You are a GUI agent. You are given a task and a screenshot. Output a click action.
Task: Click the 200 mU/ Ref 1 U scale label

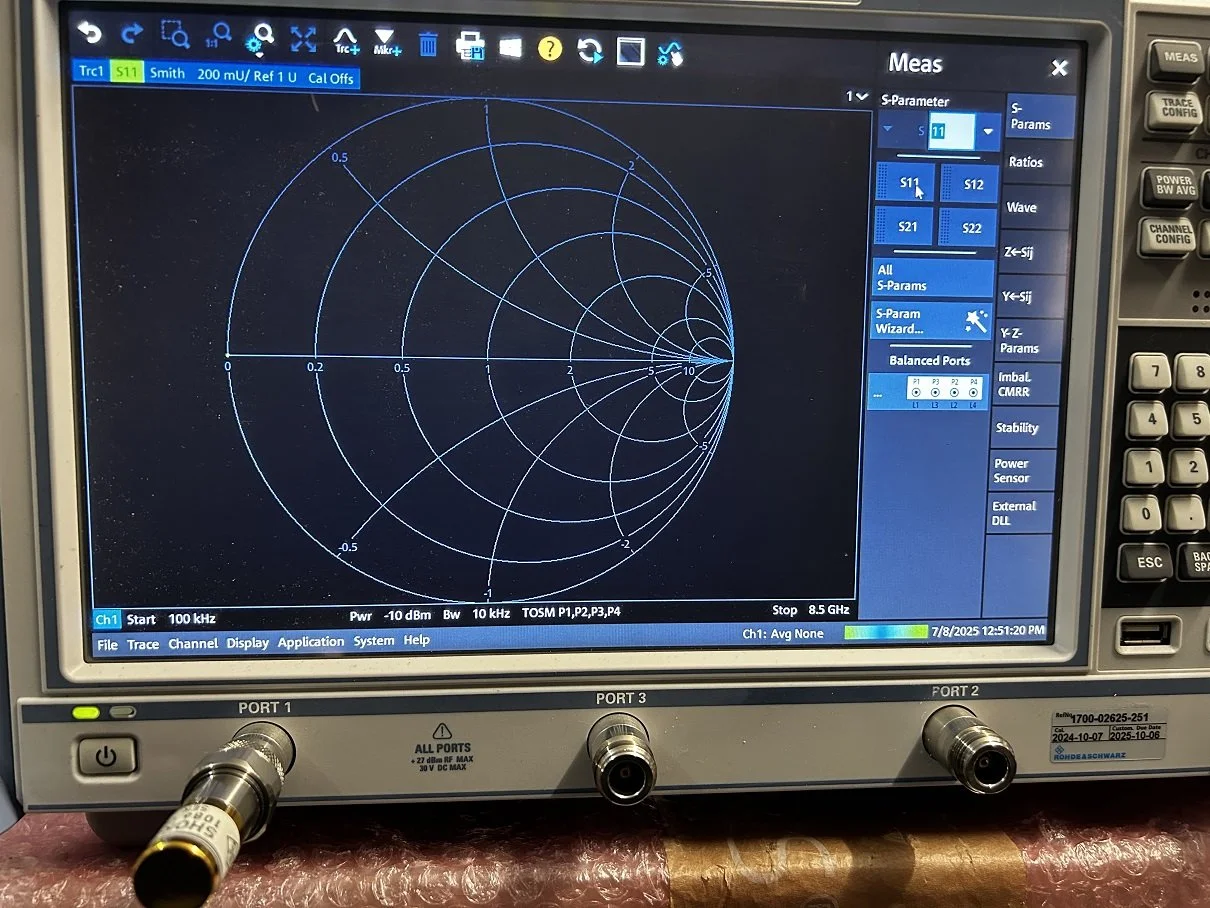pos(247,75)
